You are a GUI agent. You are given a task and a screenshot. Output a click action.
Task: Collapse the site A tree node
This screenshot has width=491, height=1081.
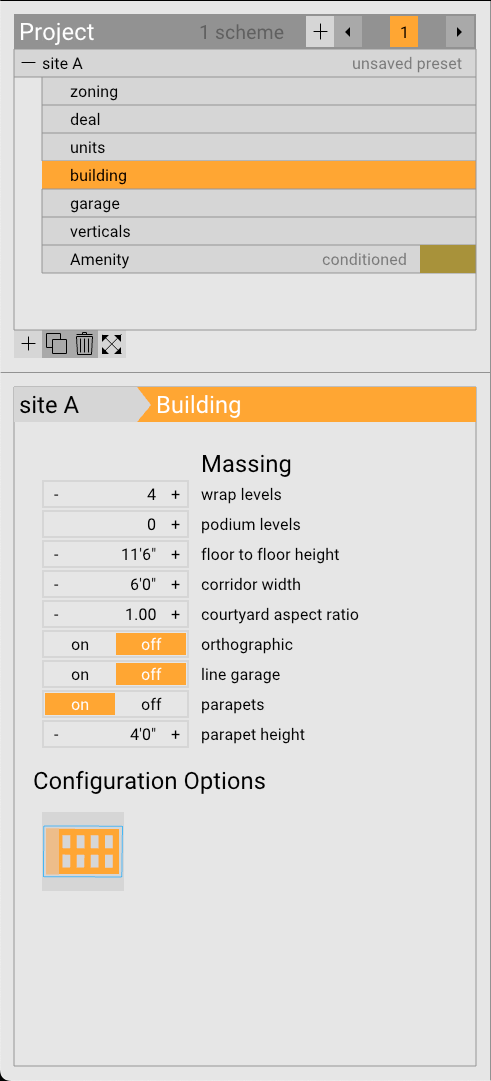point(28,63)
